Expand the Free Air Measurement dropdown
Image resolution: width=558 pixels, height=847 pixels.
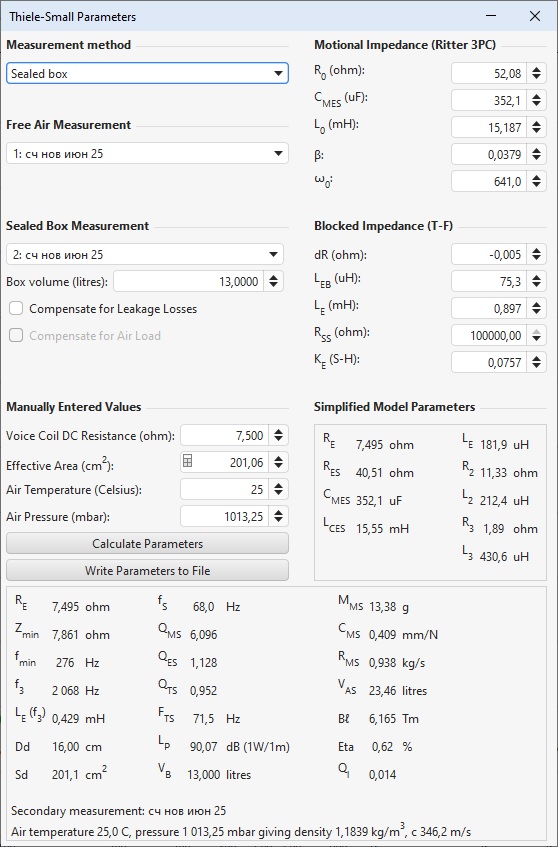point(147,153)
